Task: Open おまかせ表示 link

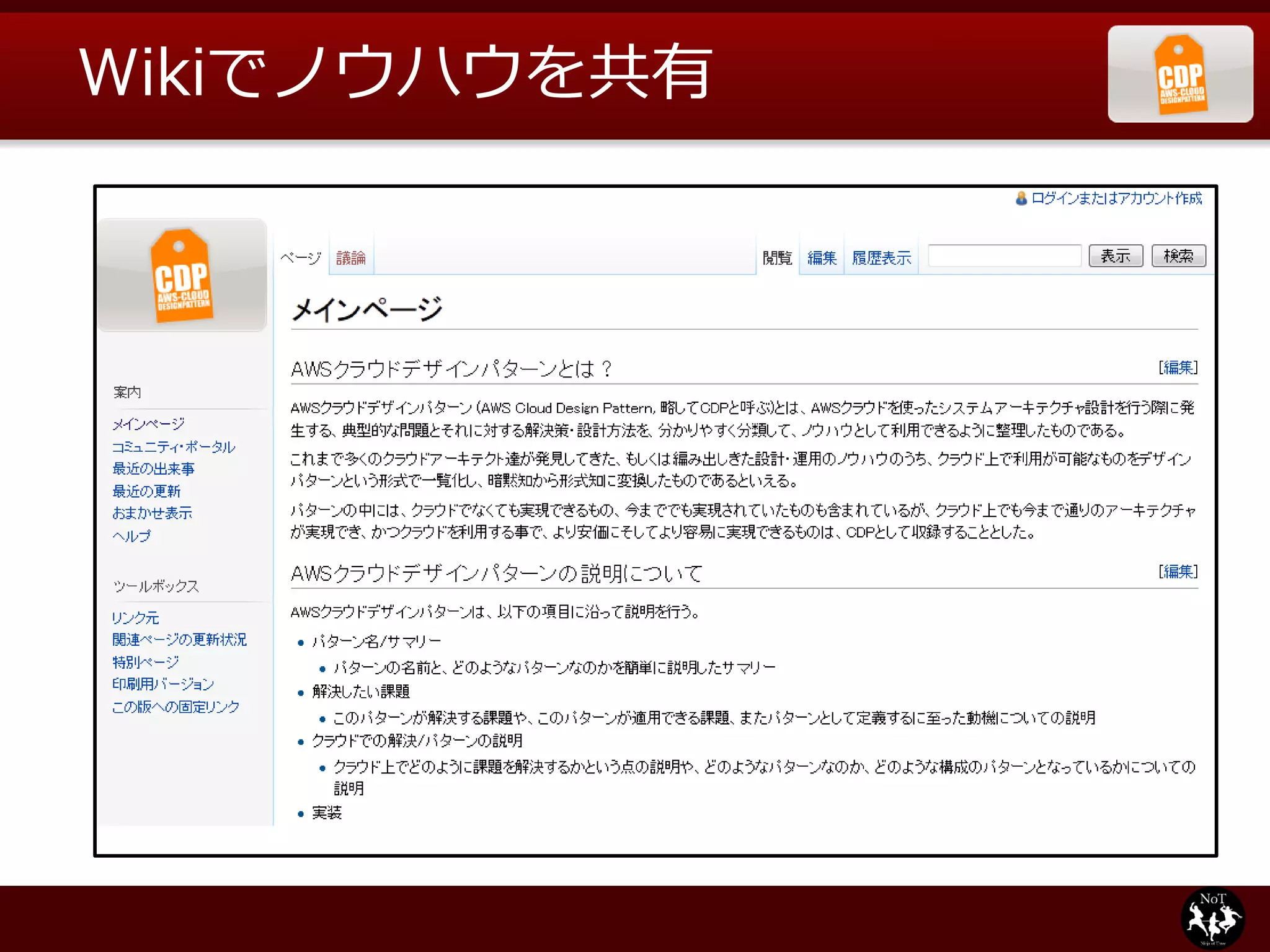Action: pos(152,513)
